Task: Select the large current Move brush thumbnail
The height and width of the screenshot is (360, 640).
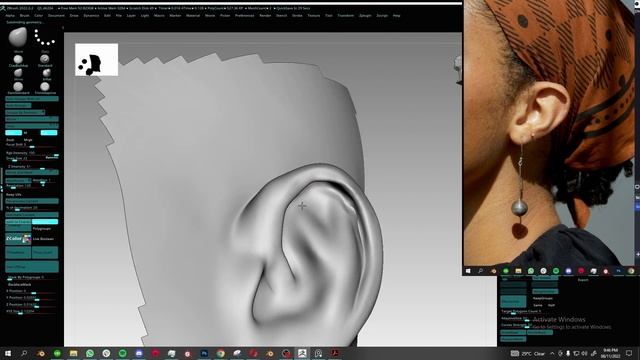Action: (x=18, y=38)
